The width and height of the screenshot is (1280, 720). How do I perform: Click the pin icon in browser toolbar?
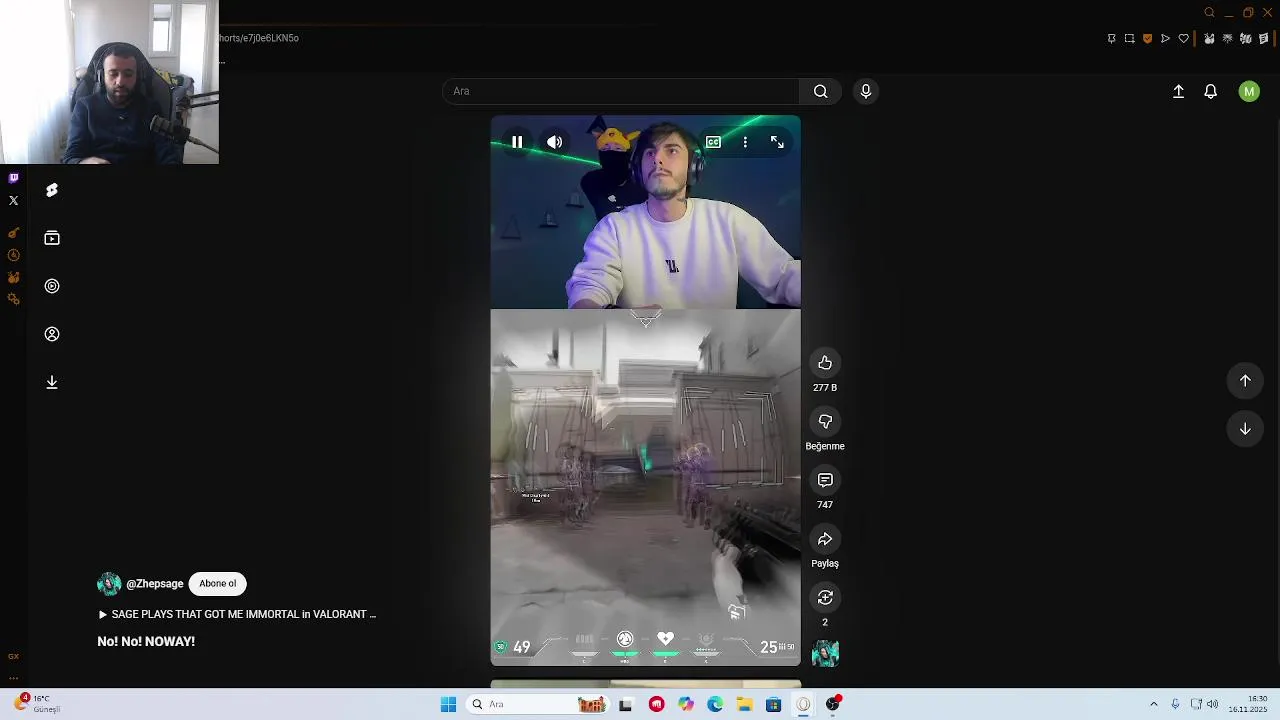point(1111,38)
